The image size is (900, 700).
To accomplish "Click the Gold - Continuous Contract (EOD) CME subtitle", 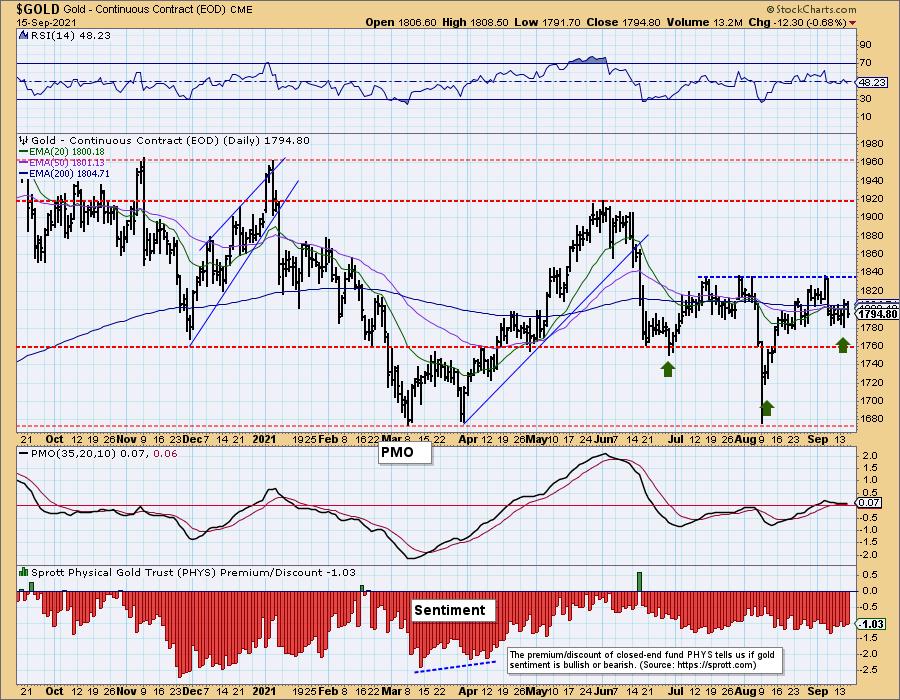I will pyautogui.click(x=158, y=10).
